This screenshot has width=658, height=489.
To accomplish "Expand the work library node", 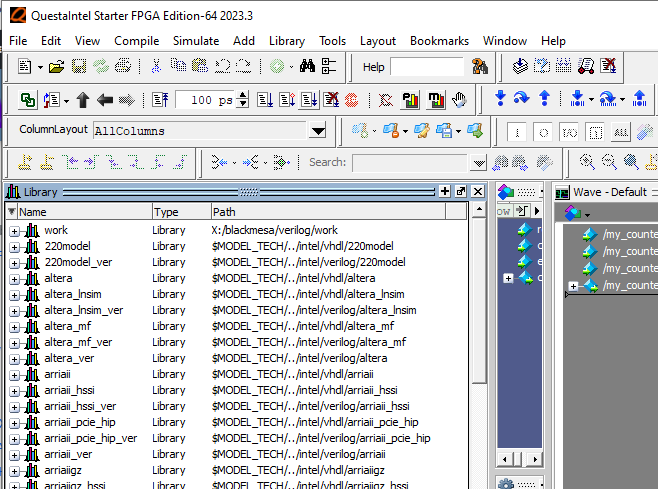I will click(14, 231).
